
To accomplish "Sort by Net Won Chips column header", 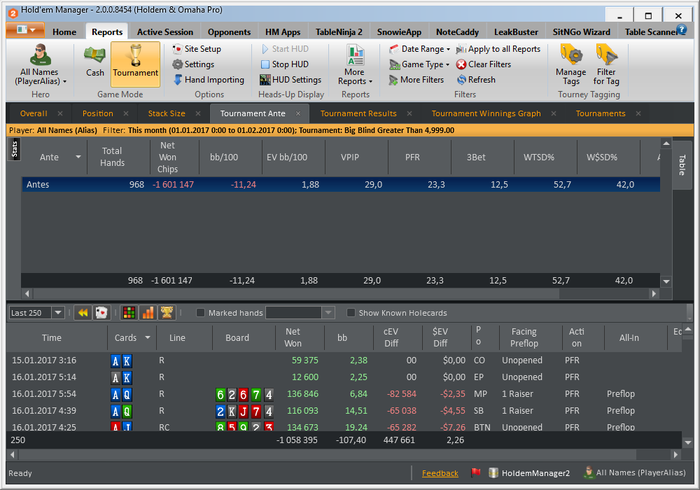I will pos(167,157).
